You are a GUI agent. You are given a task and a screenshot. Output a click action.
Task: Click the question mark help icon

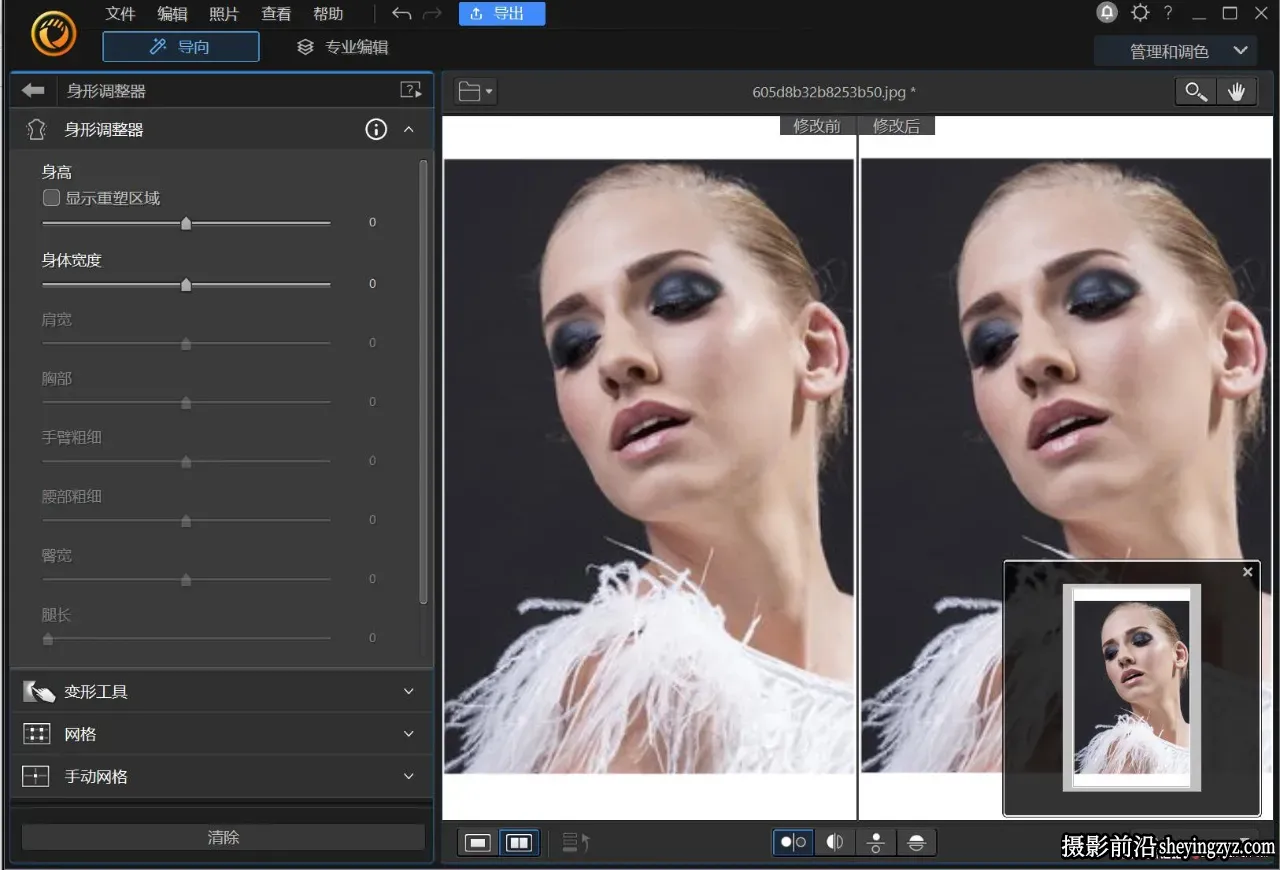[x=1168, y=13]
